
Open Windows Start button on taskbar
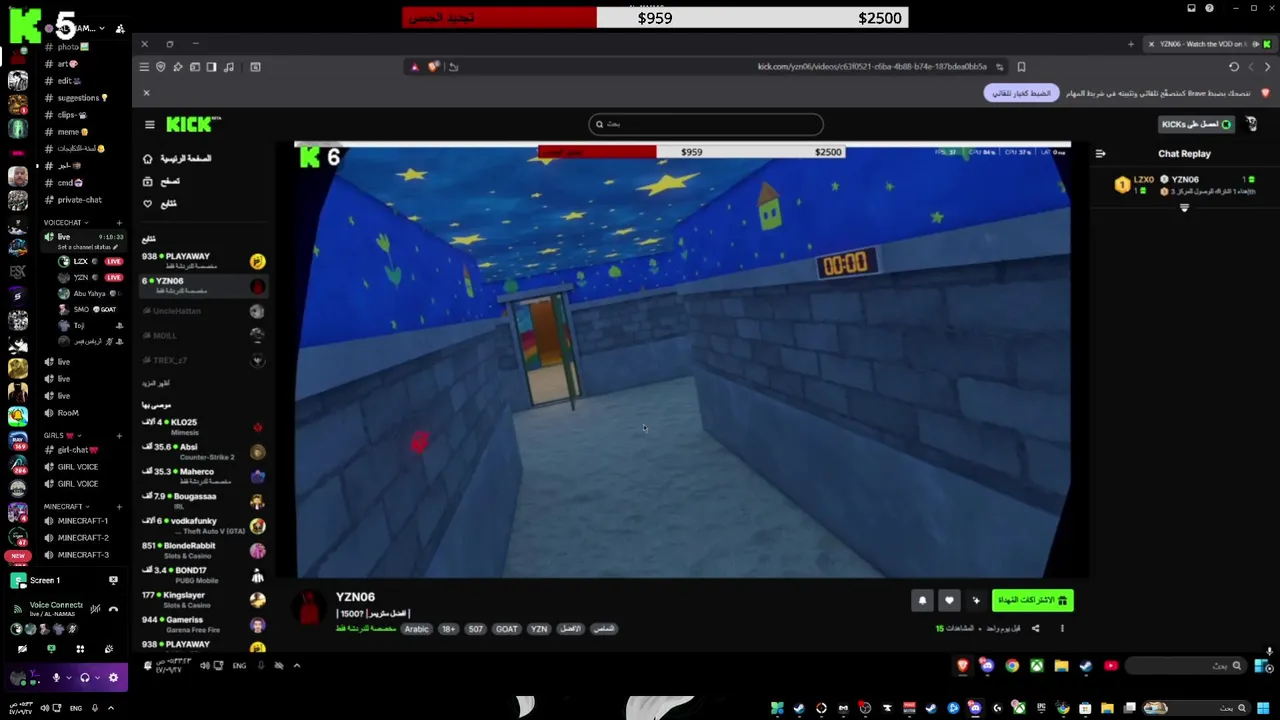[1263, 708]
